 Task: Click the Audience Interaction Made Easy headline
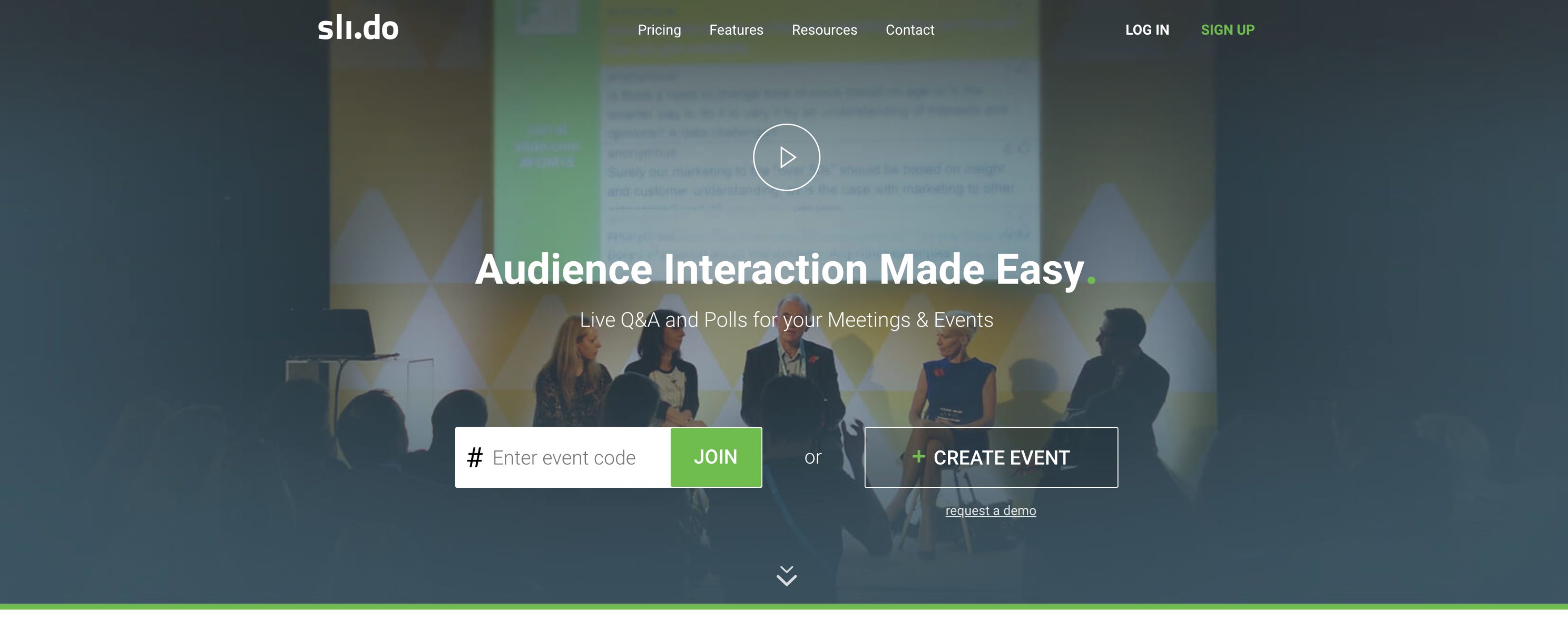click(x=779, y=270)
